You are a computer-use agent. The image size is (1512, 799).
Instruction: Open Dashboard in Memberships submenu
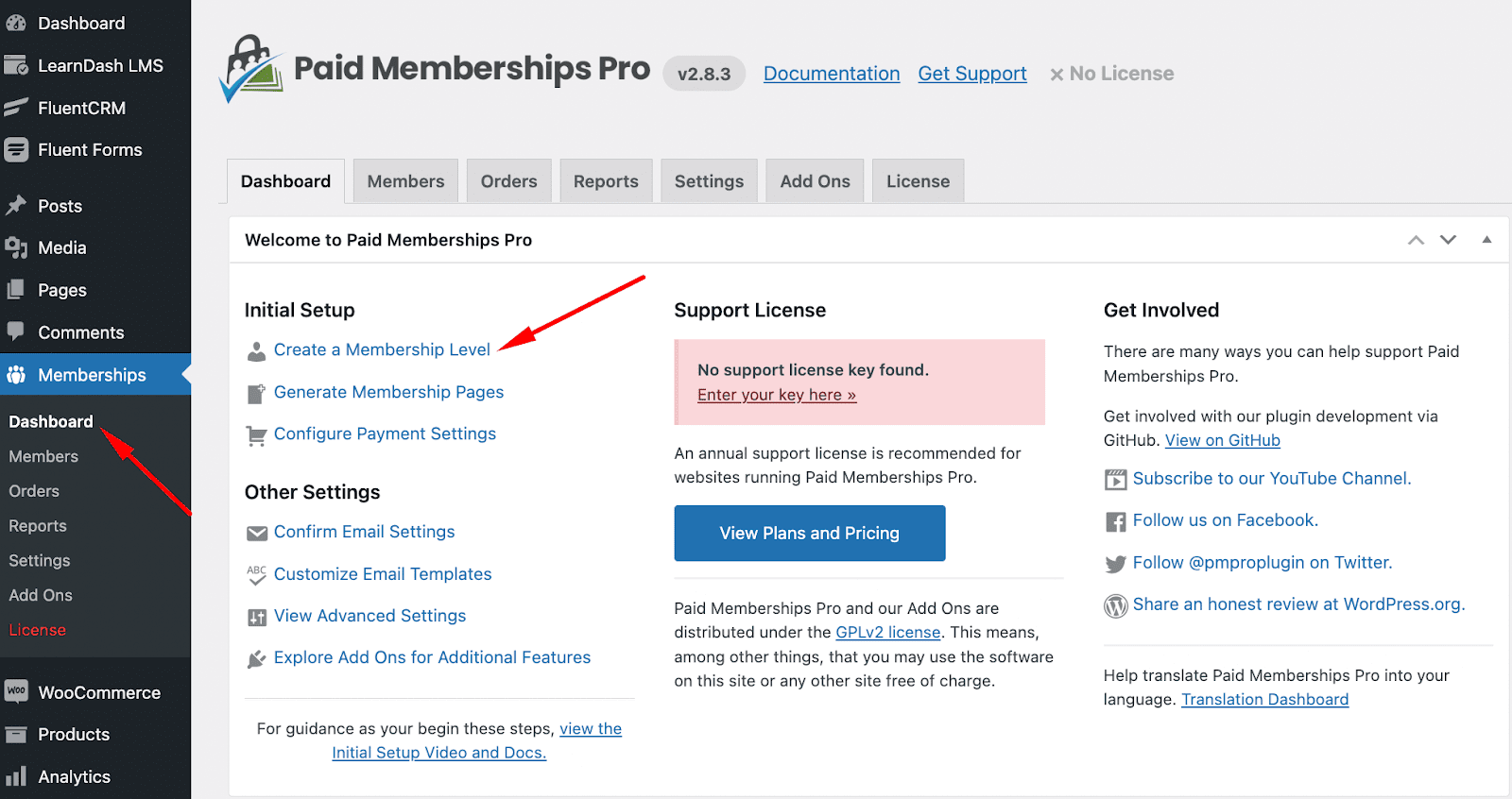pyautogui.click(x=51, y=421)
